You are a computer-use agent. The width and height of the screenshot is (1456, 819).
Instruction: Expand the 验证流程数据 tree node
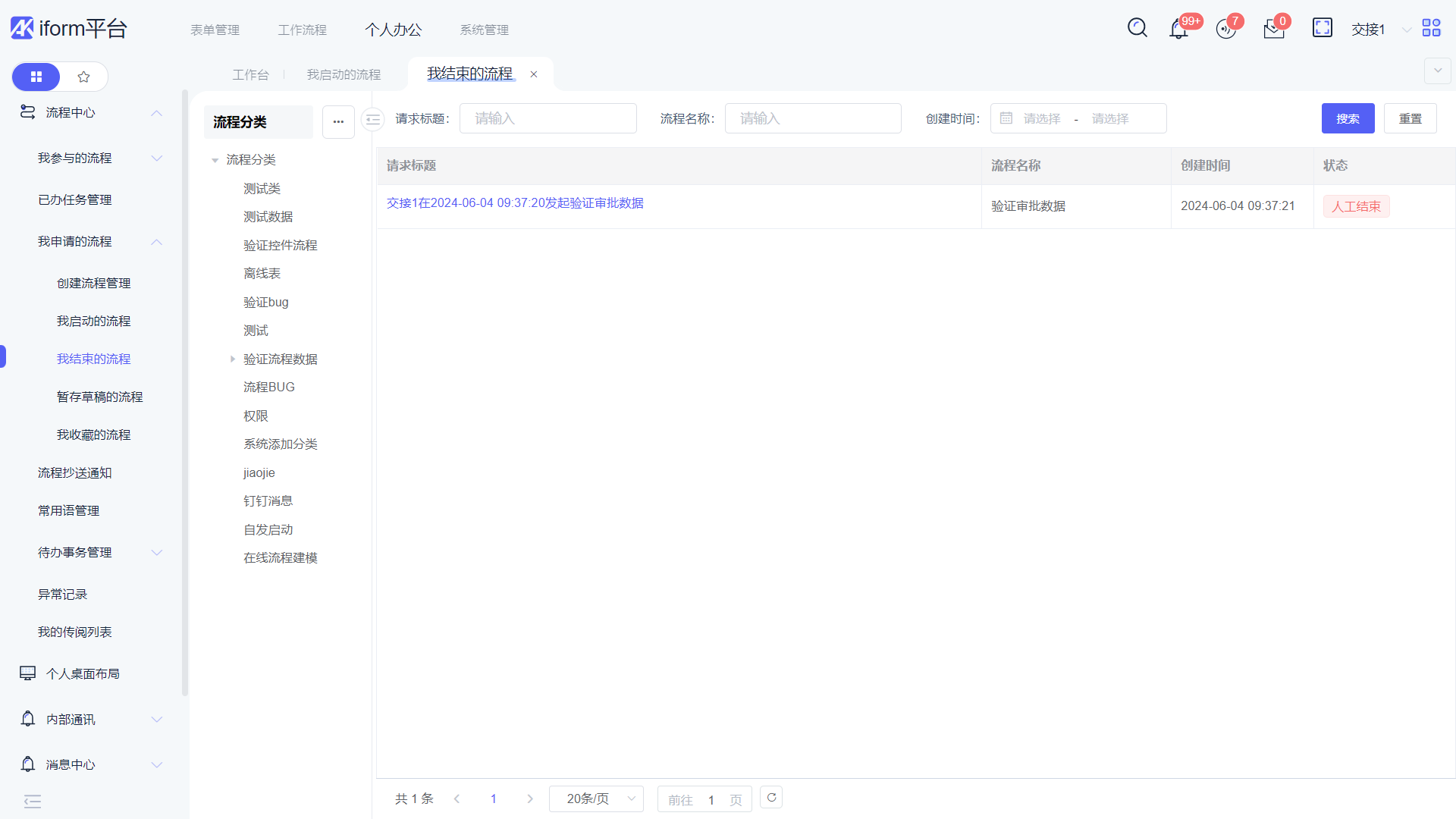(233, 359)
